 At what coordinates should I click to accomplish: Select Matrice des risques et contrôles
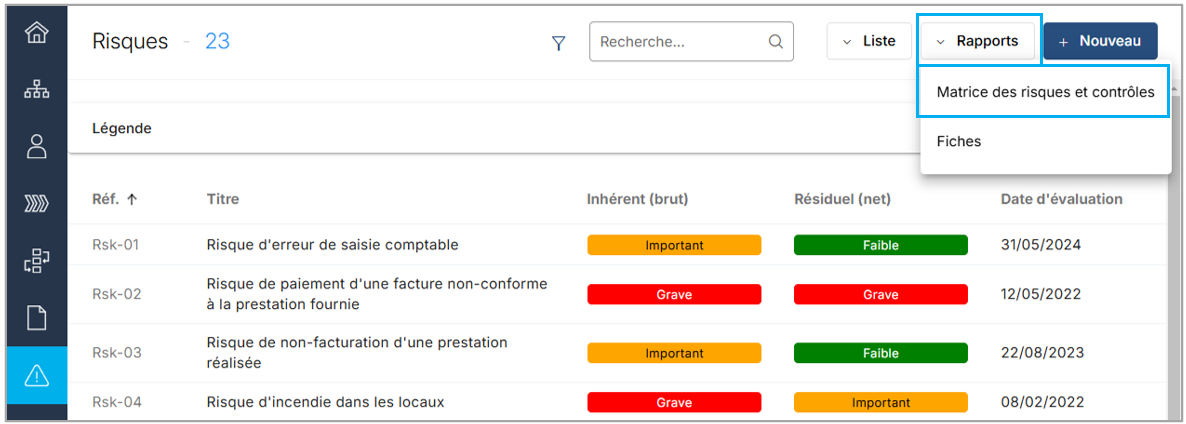[1045, 92]
